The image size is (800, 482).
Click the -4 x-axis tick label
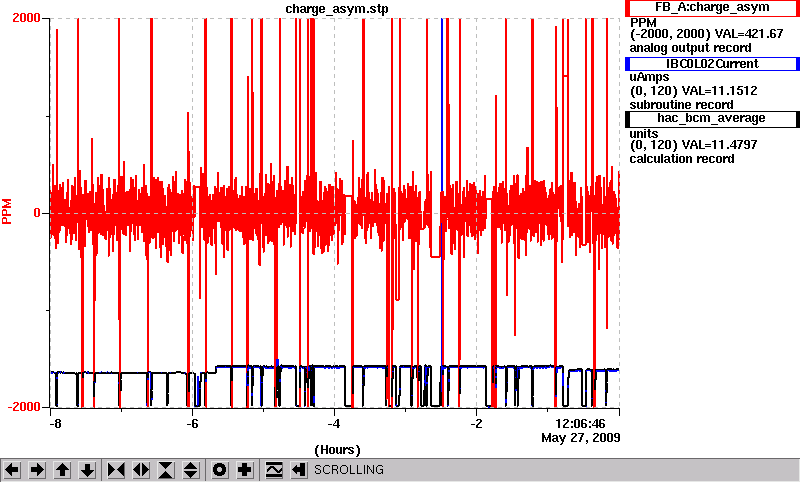coord(333,424)
